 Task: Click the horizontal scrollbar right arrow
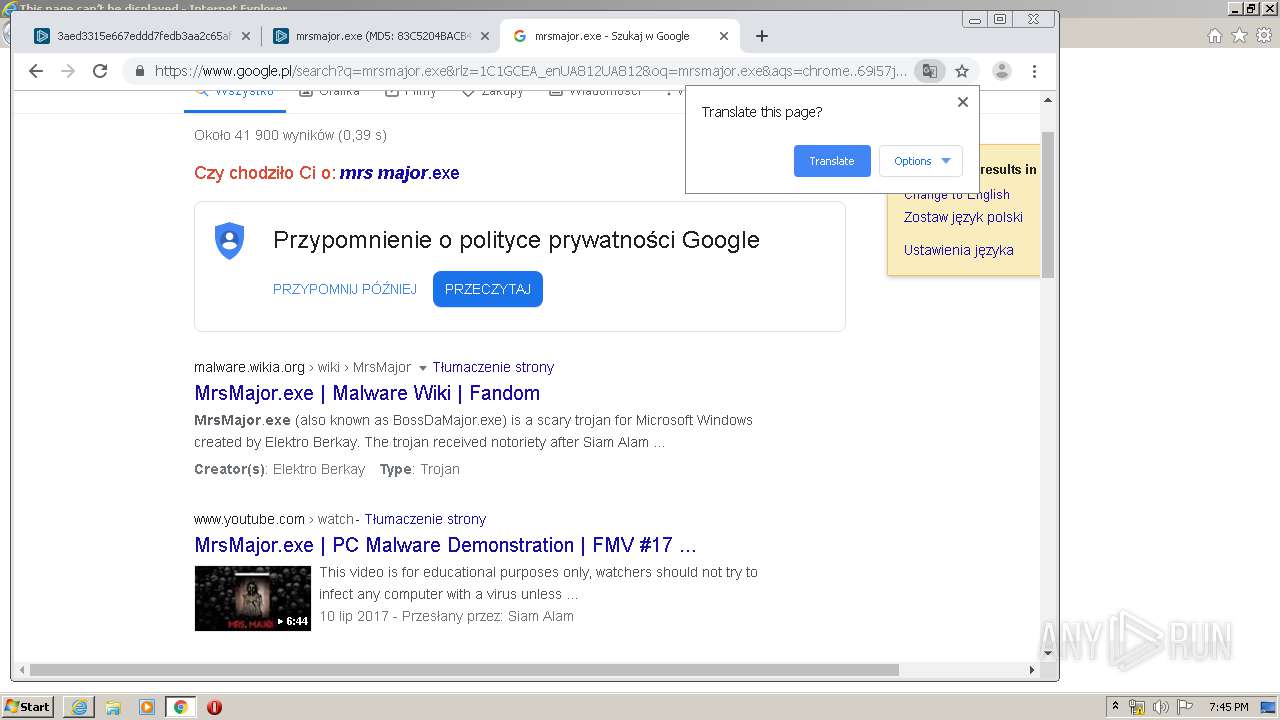(1032, 670)
